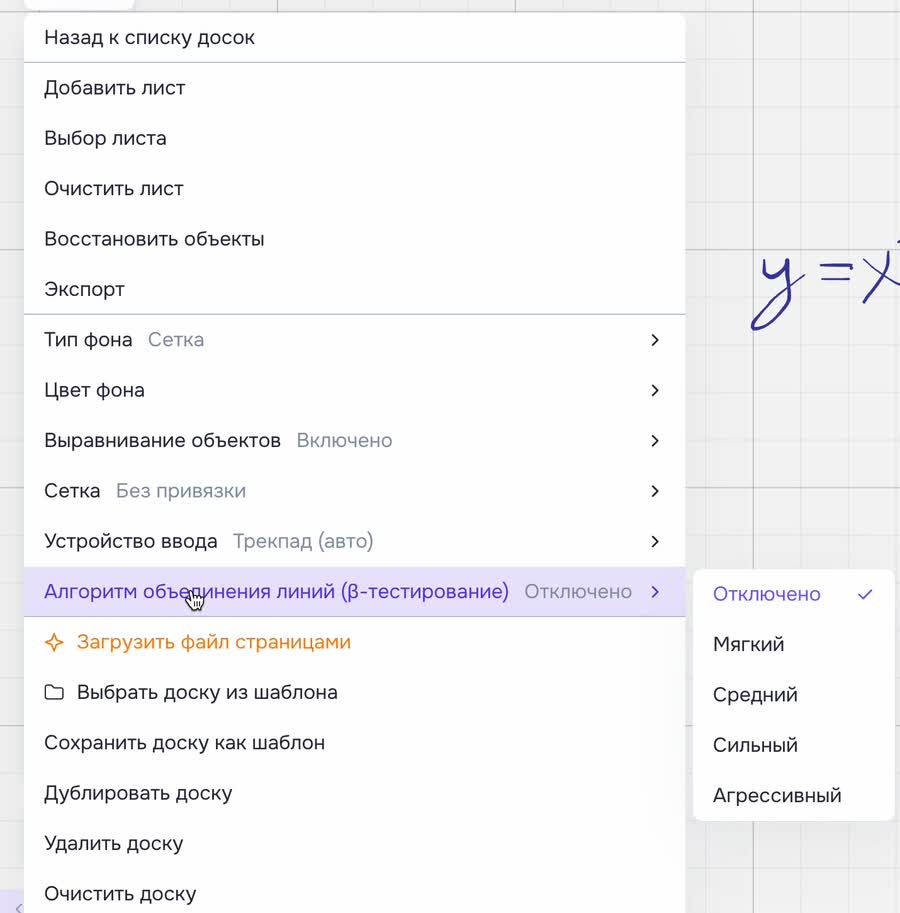The height and width of the screenshot is (913, 900).
Task: Click Загрузить файл страницами
Action: coord(355,642)
